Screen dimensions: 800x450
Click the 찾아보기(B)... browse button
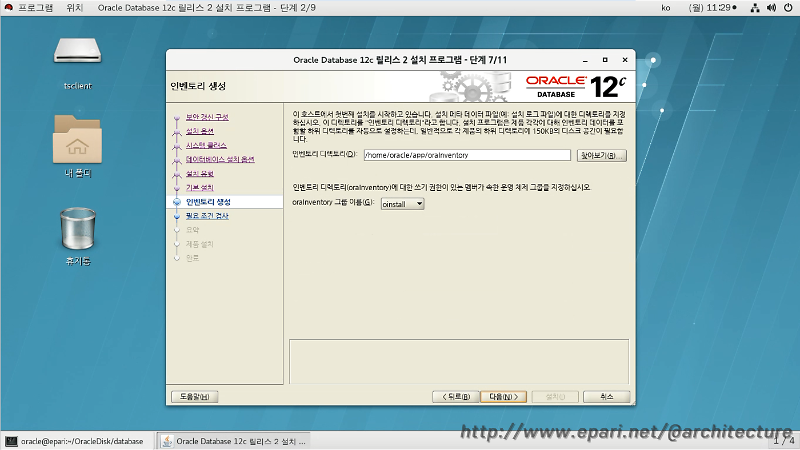(602, 155)
